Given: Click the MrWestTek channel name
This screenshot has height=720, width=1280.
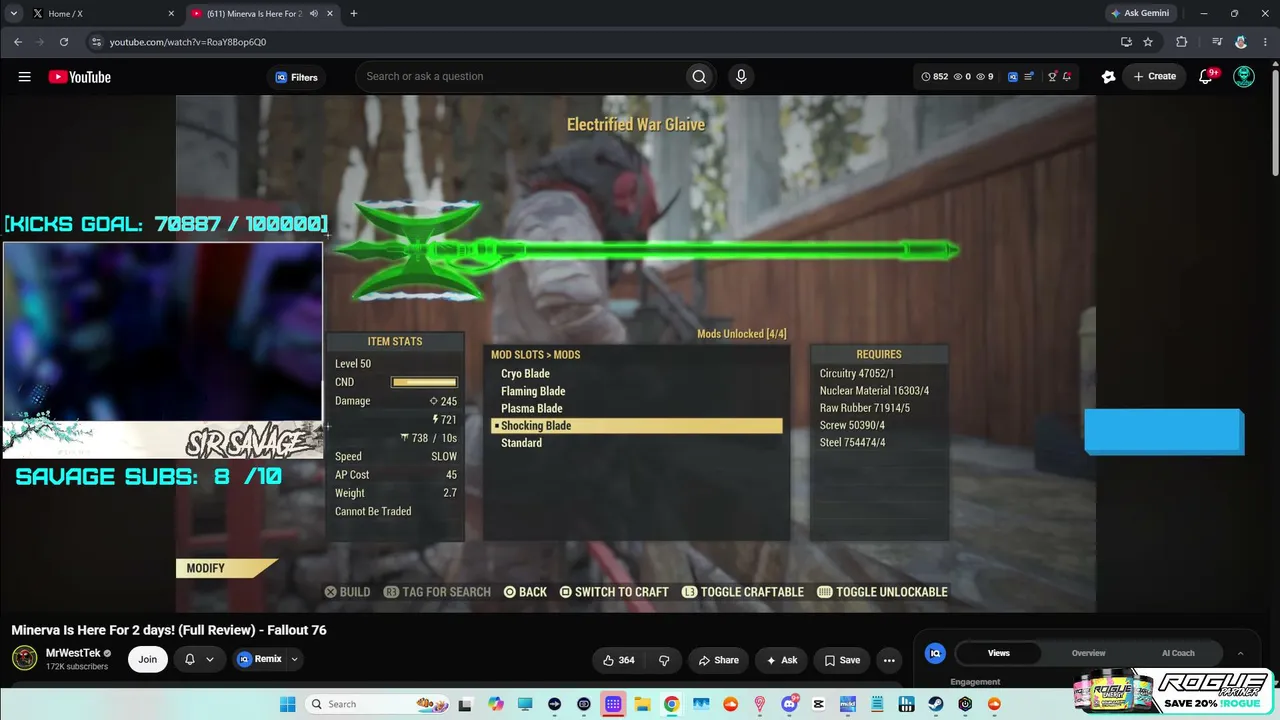Looking at the screenshot, I should 73,653.
